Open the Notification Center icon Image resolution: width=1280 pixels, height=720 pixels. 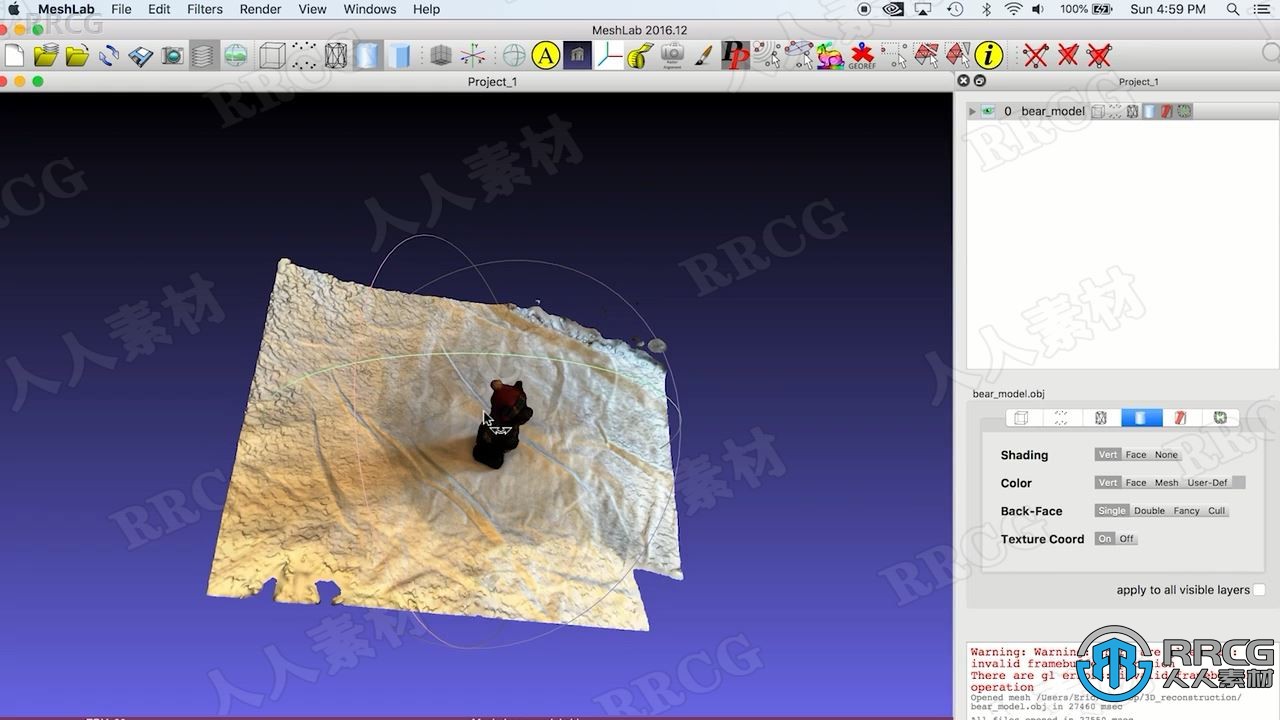pyautogui.click(x=1262, y=9)
